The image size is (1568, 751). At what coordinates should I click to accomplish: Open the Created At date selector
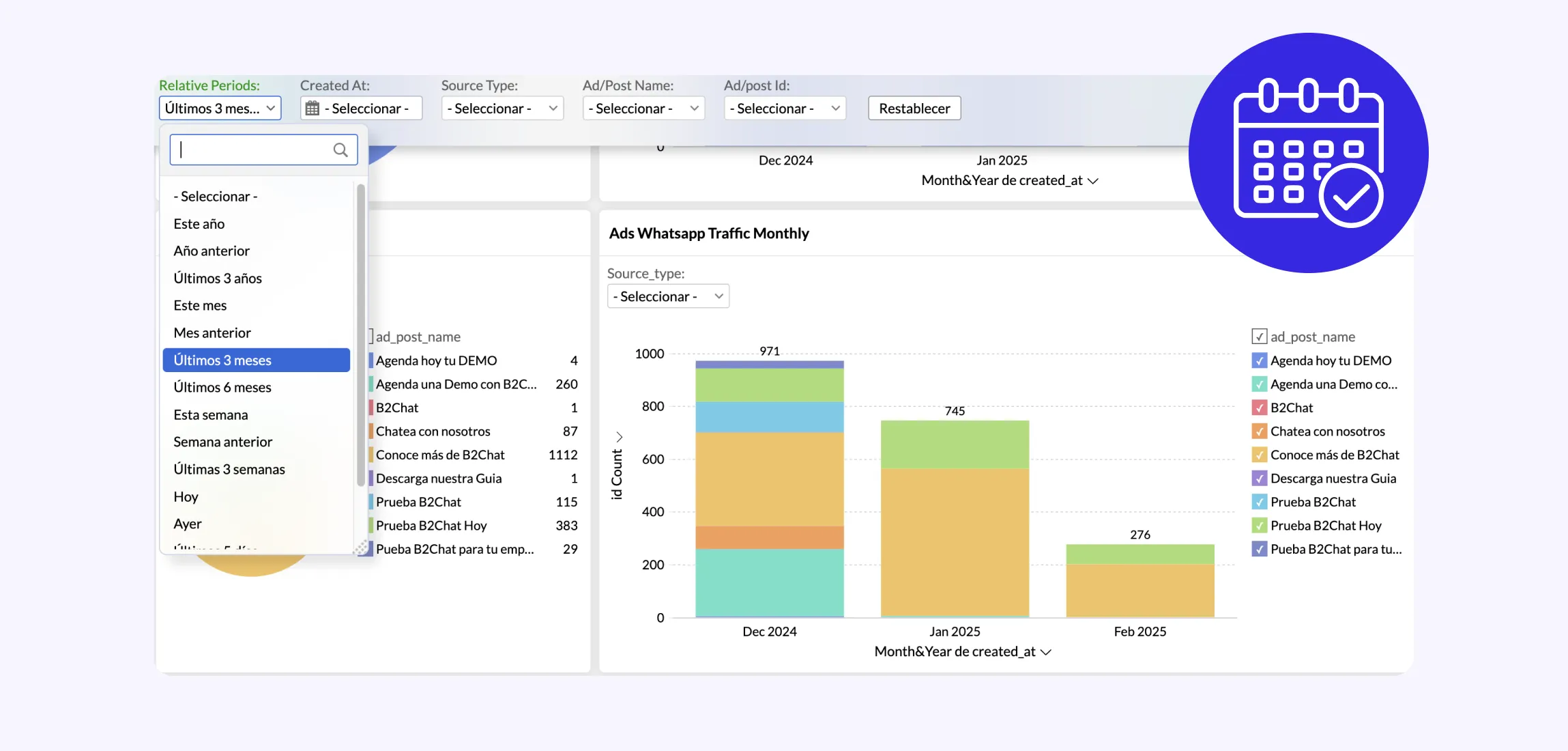[x=361, y=109]
